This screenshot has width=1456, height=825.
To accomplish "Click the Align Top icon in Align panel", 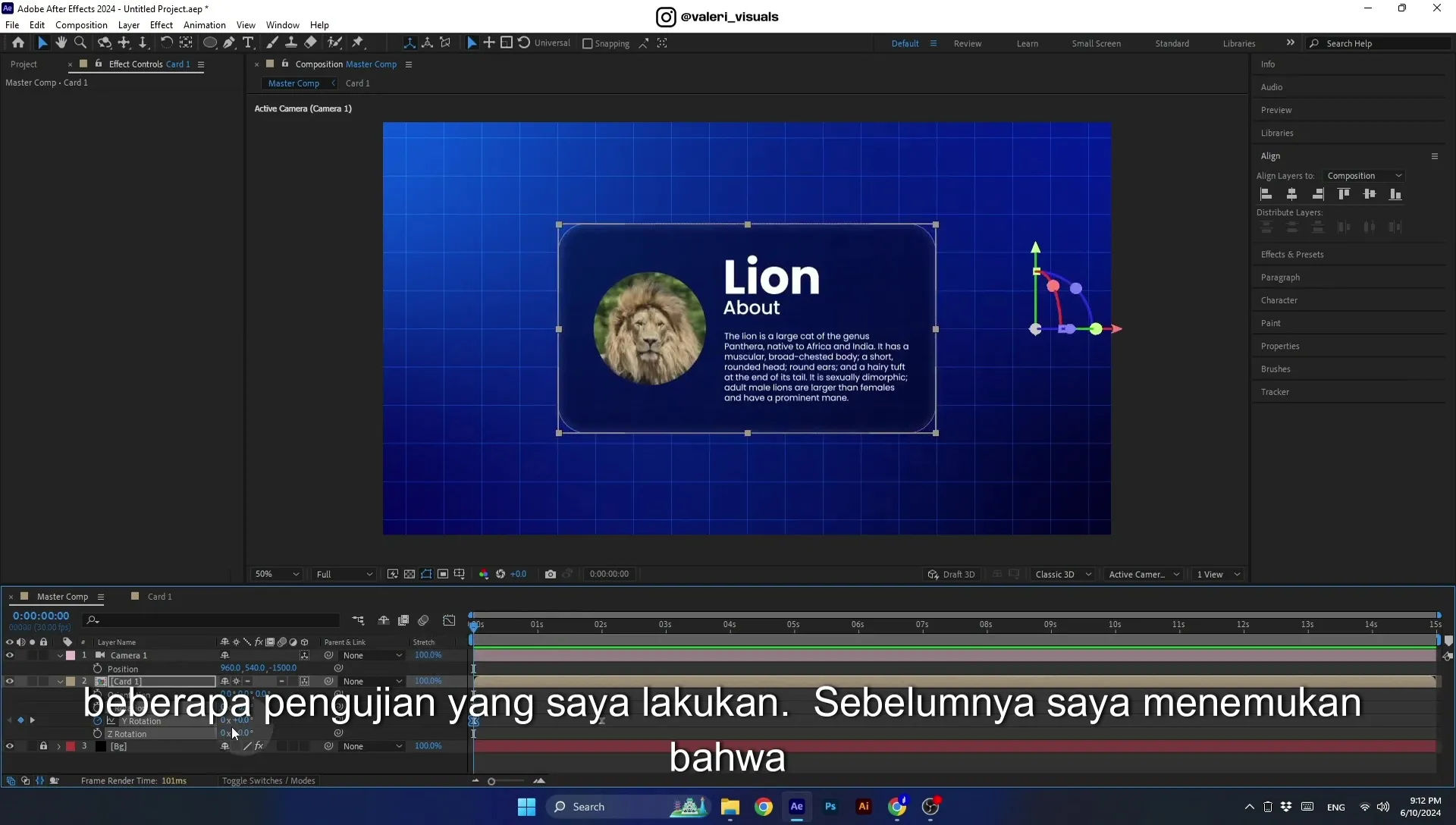I will [x=1344, y=194].
